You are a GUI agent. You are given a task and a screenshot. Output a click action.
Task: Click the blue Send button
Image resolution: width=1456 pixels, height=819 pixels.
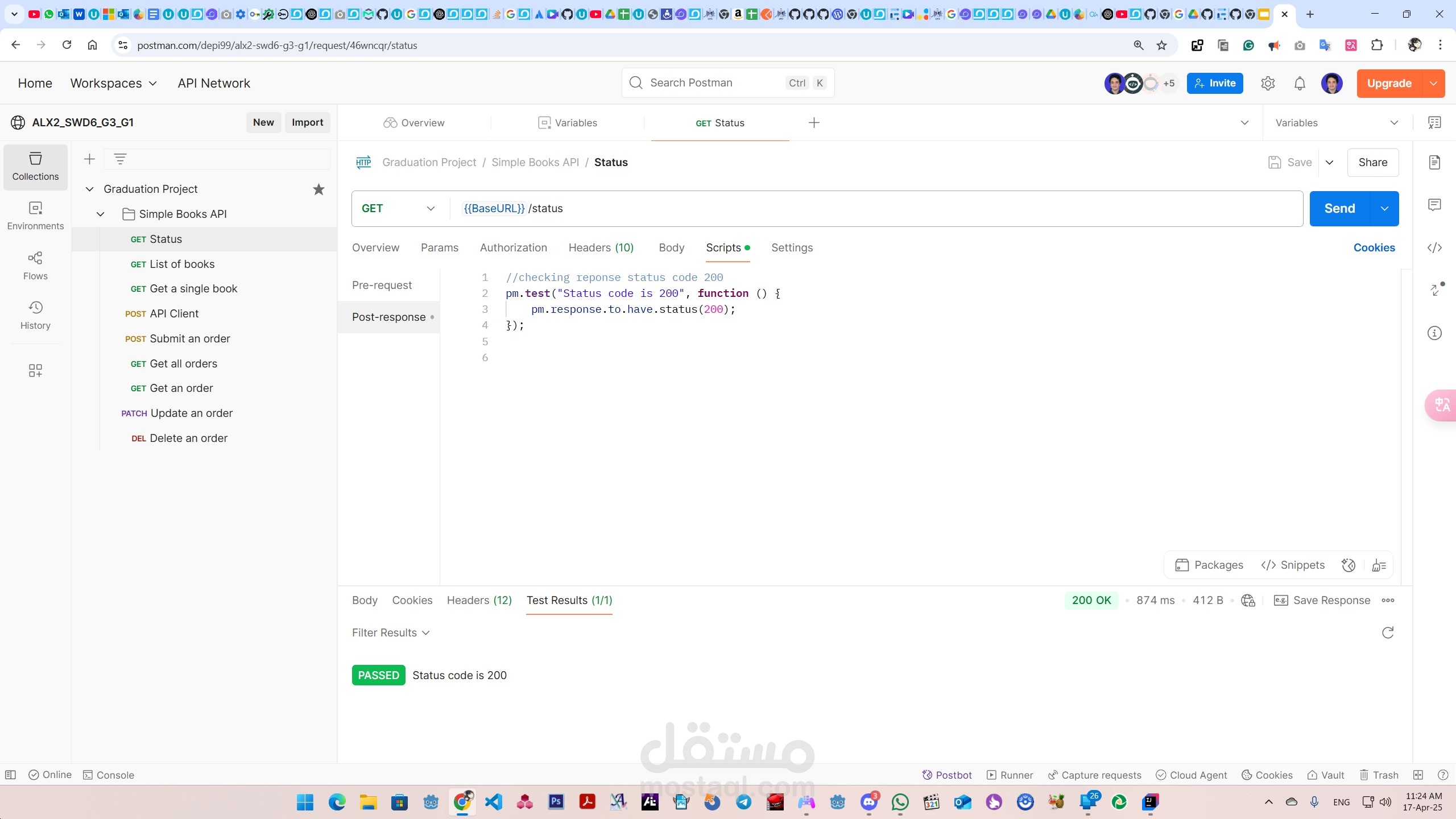tap(1340, 208)
